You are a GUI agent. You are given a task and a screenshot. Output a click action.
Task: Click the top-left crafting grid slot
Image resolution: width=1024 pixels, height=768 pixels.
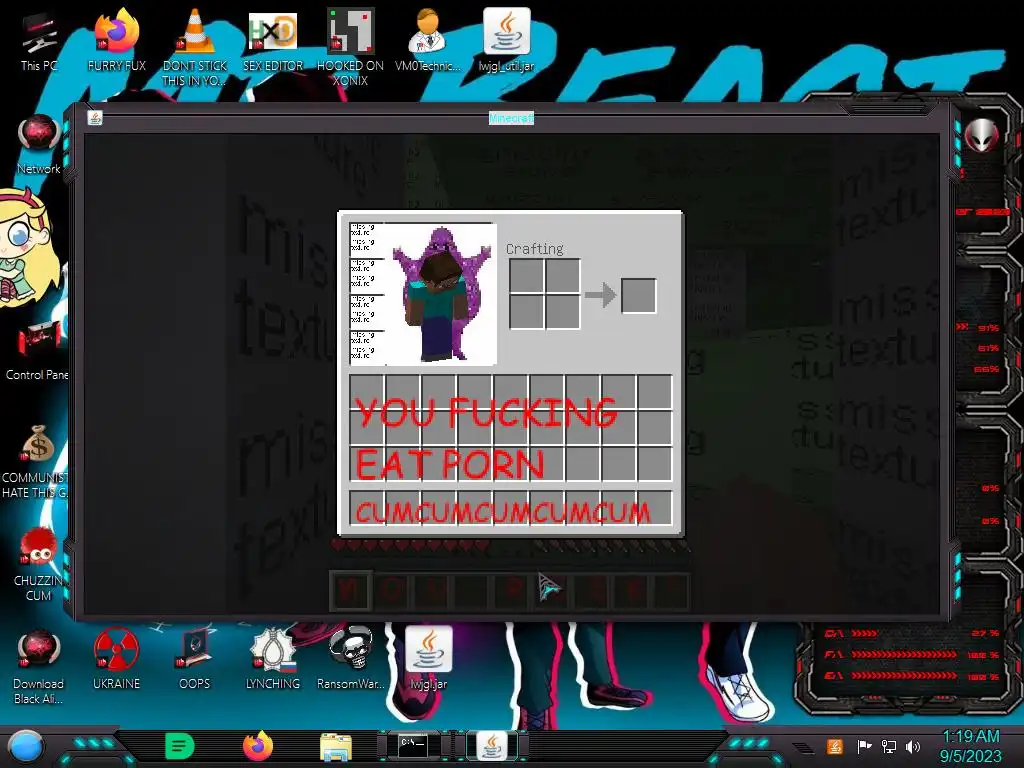(x=526, y=276)
